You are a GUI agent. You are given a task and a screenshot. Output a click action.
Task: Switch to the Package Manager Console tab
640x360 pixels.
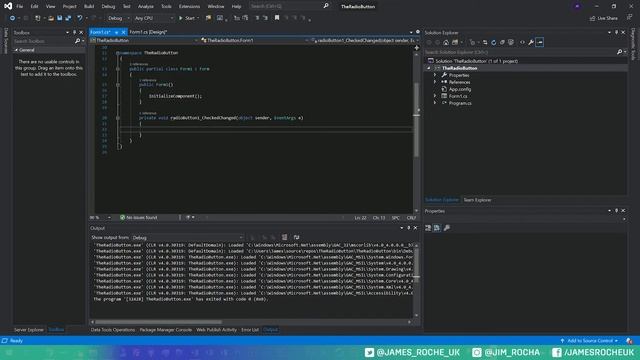tap(165, 330)
